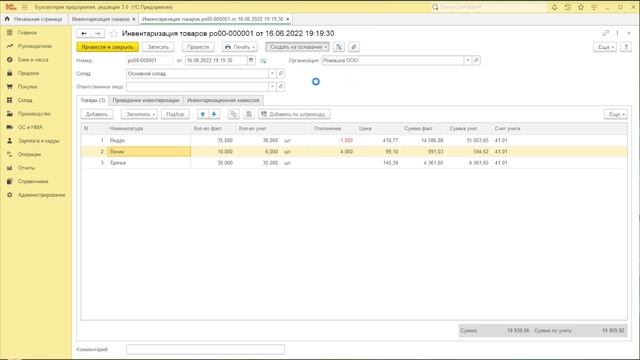Click the Провести button
This screenshot has height=360, width=640.
(x=198, y=47)
